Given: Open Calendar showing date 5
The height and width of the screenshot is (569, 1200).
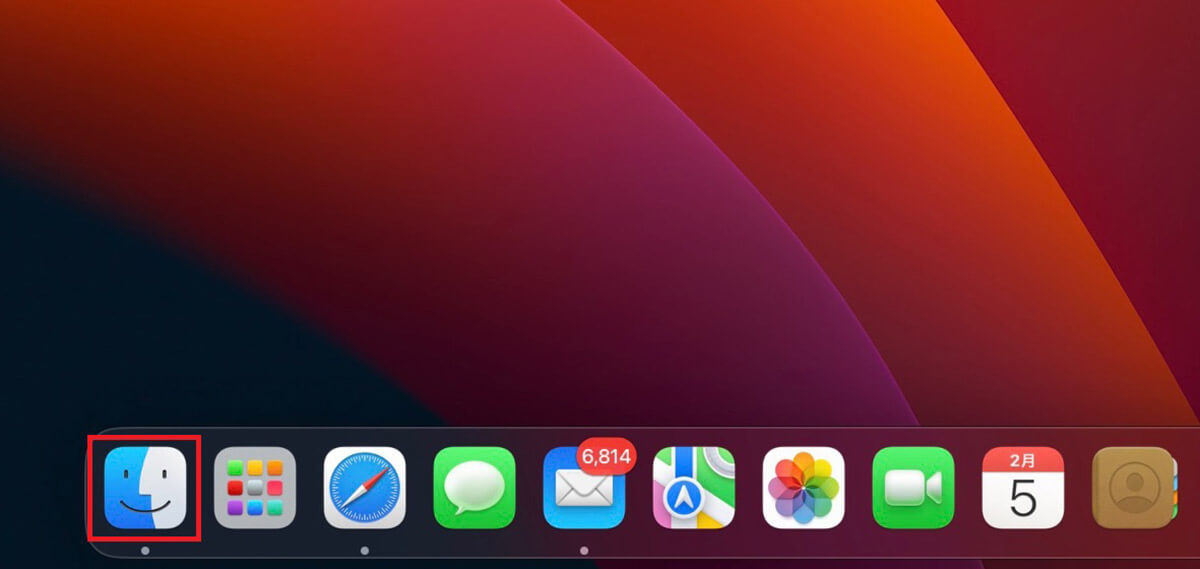Looking at the screenshot, I should click(1023, 487).
